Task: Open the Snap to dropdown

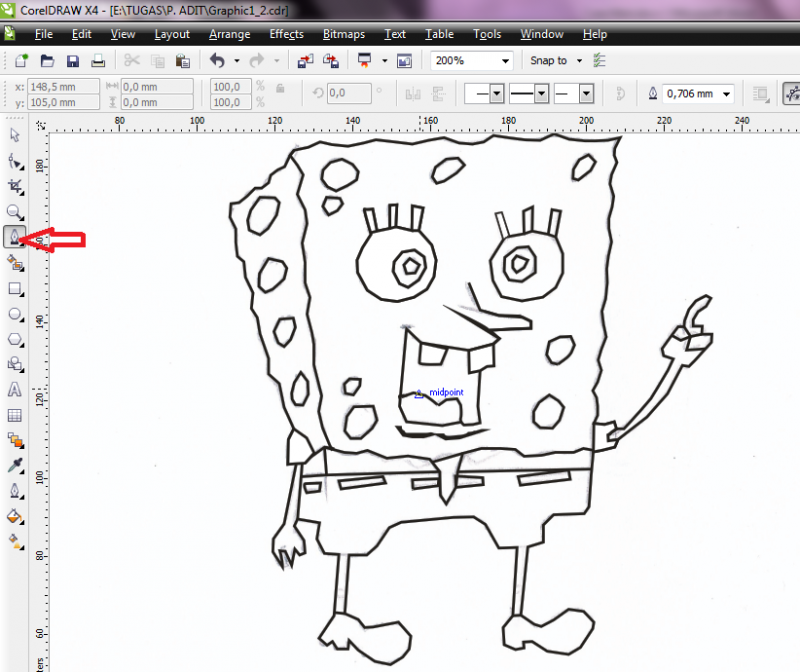Action: 579,61
